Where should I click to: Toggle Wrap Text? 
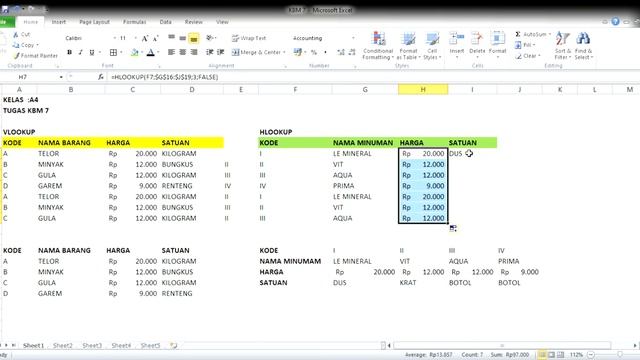click(249, 38)
